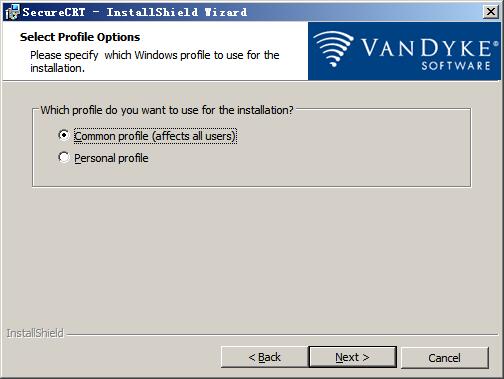Click the SecureCRT installer icon in title bar
The width and height of the screenshot is (504, 379).
coord(13,12)
